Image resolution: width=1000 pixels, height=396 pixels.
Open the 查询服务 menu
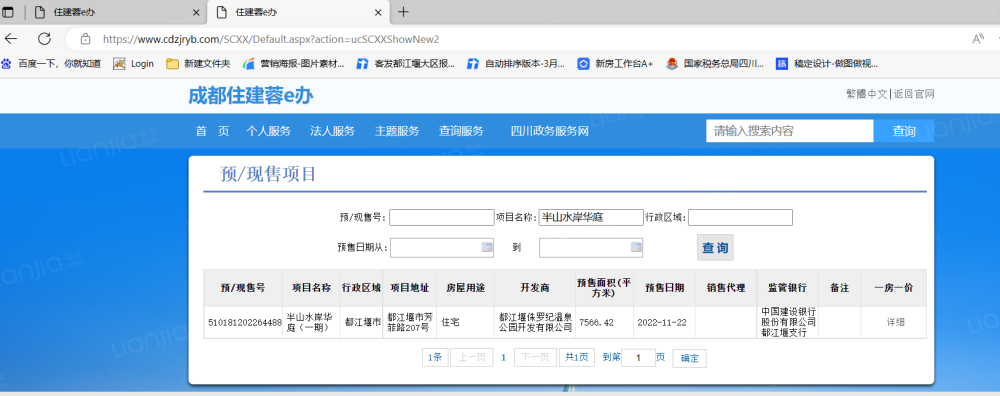point(461,131)
